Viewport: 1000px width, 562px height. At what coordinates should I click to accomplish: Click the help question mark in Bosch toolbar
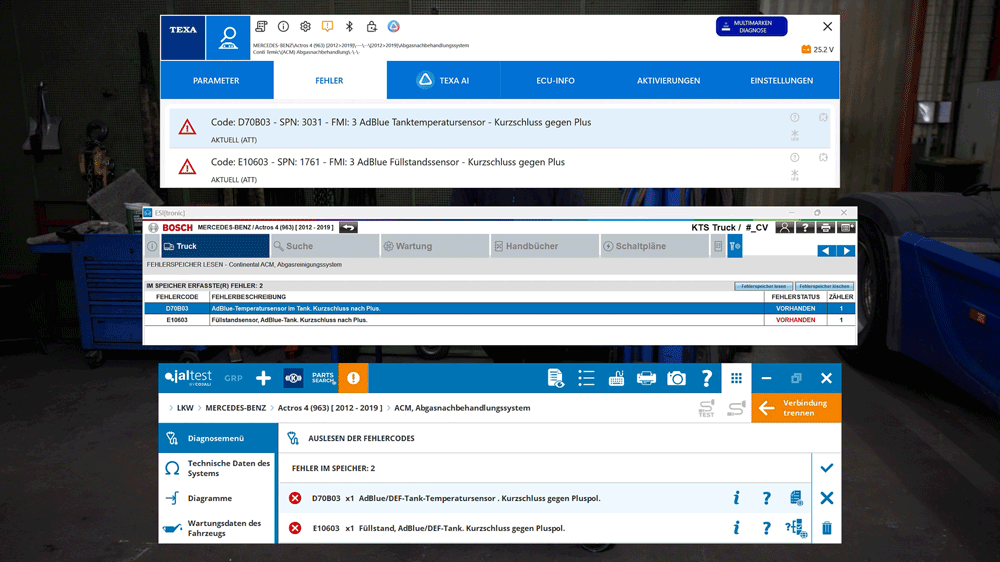click(x=805, y=228)
